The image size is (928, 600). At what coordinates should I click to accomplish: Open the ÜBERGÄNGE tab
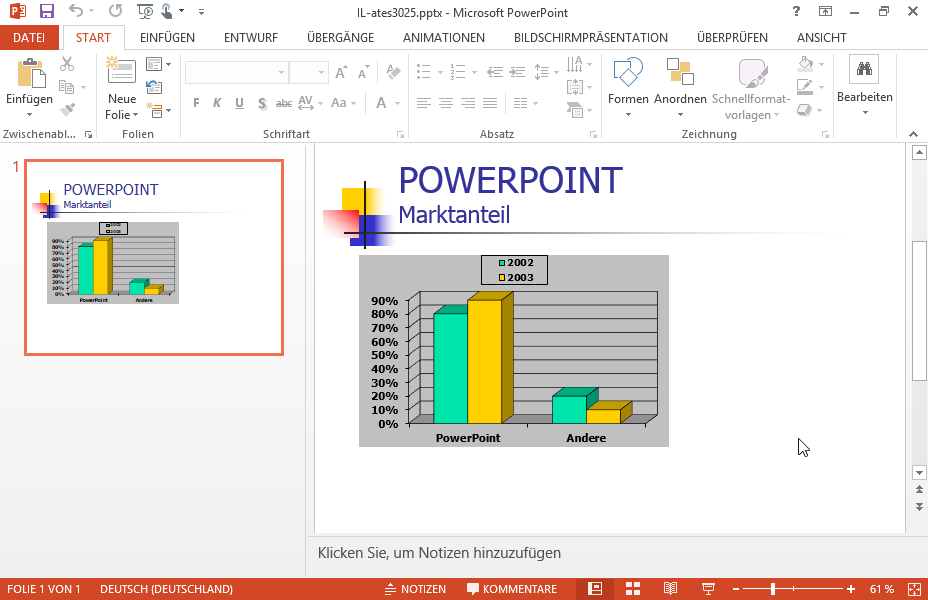coord(340,37)
